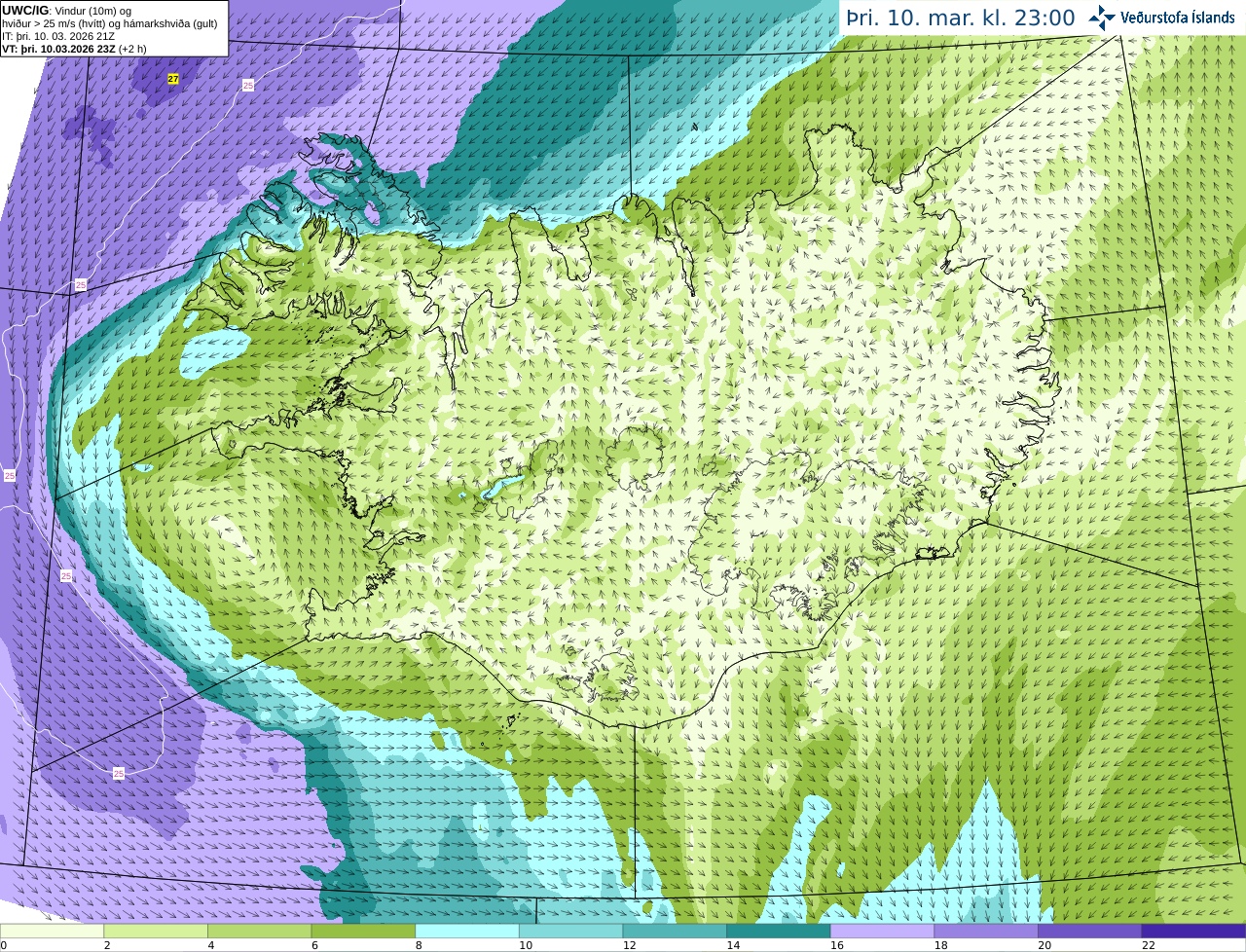Pick the 2–4 m/s light green swatch

tap(156, 932)
